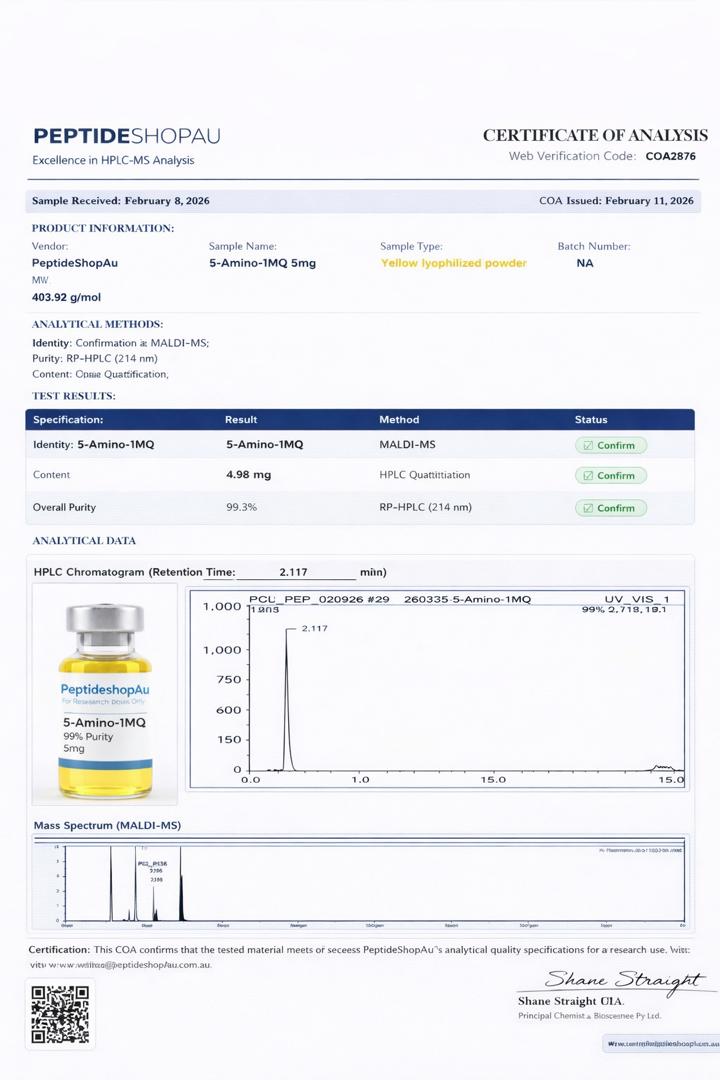Click the 'TEST RESULTS:' section heading
The width and height of the screenshot is (720, 1080).
(x=74, y=396)
